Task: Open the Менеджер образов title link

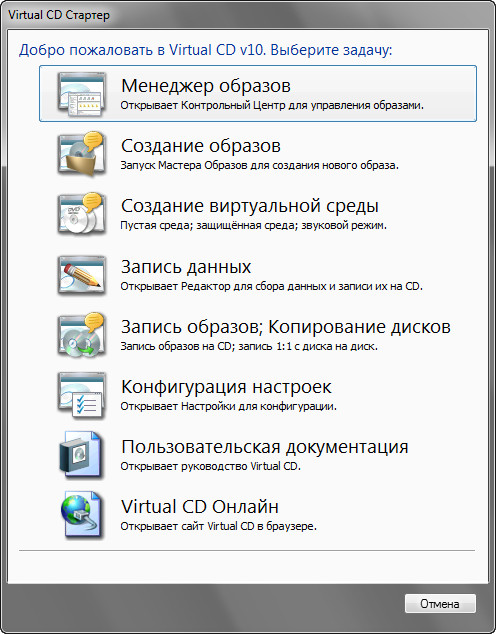Action: (x=206, y=86)
